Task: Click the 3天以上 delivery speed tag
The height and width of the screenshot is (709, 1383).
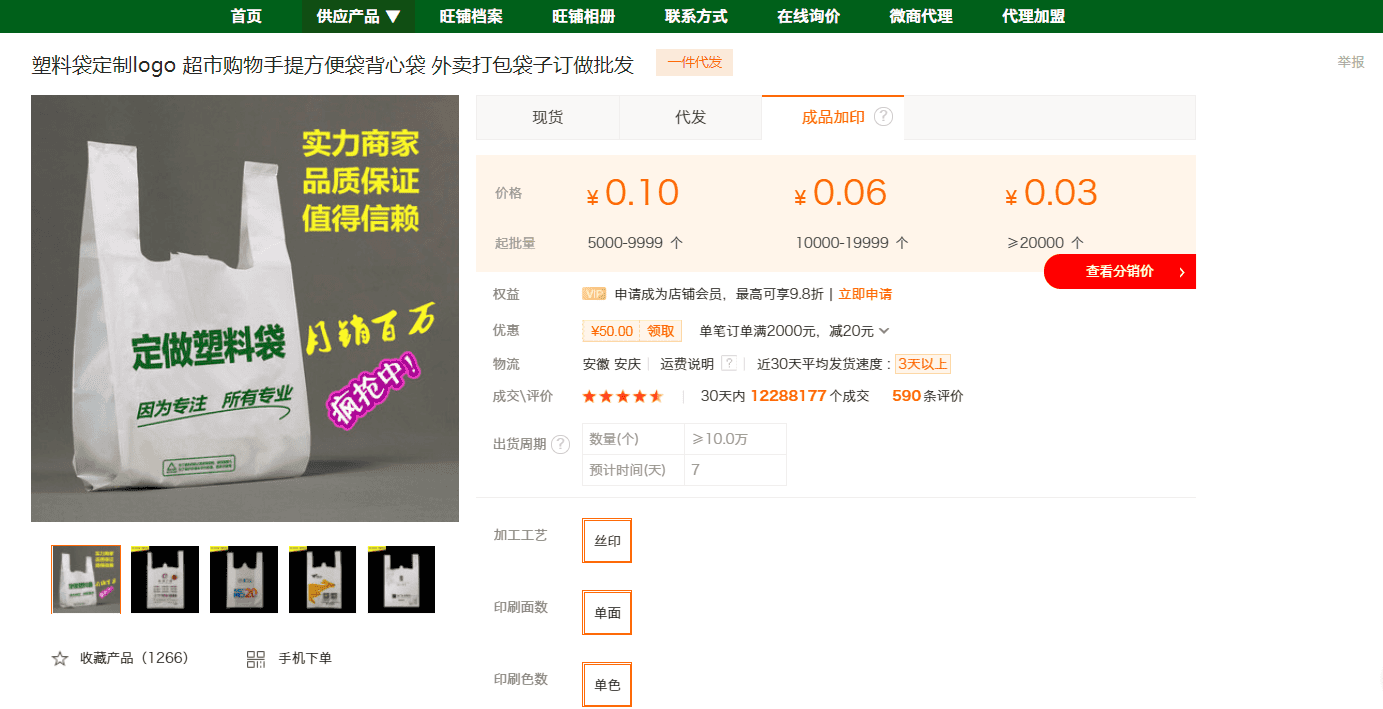Action: click(x=922, y=364)
